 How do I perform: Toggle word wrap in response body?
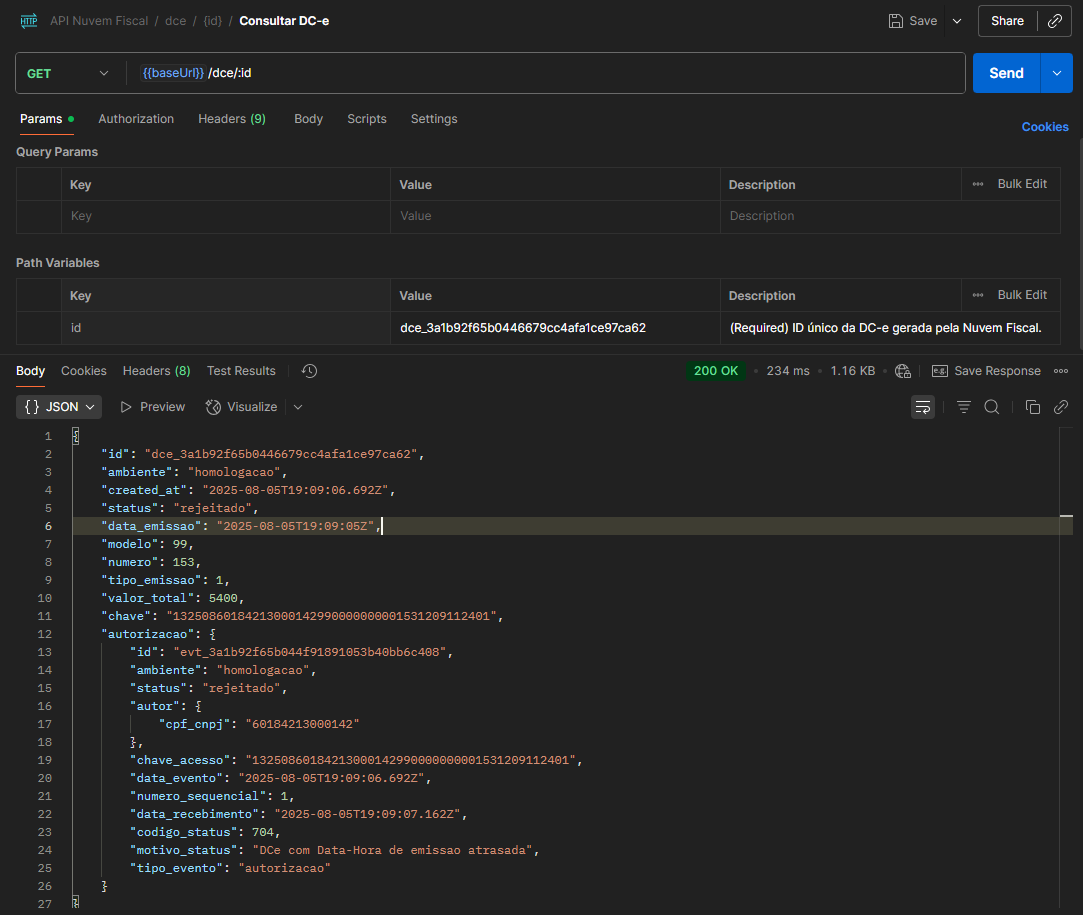click(x=922, y=407)
